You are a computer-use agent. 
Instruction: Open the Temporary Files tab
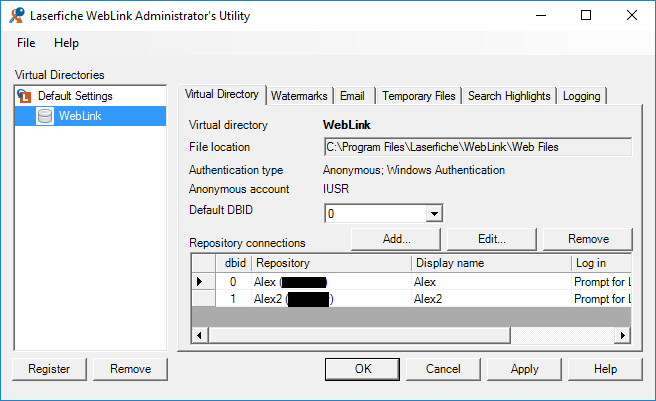[x=418, y=96]
